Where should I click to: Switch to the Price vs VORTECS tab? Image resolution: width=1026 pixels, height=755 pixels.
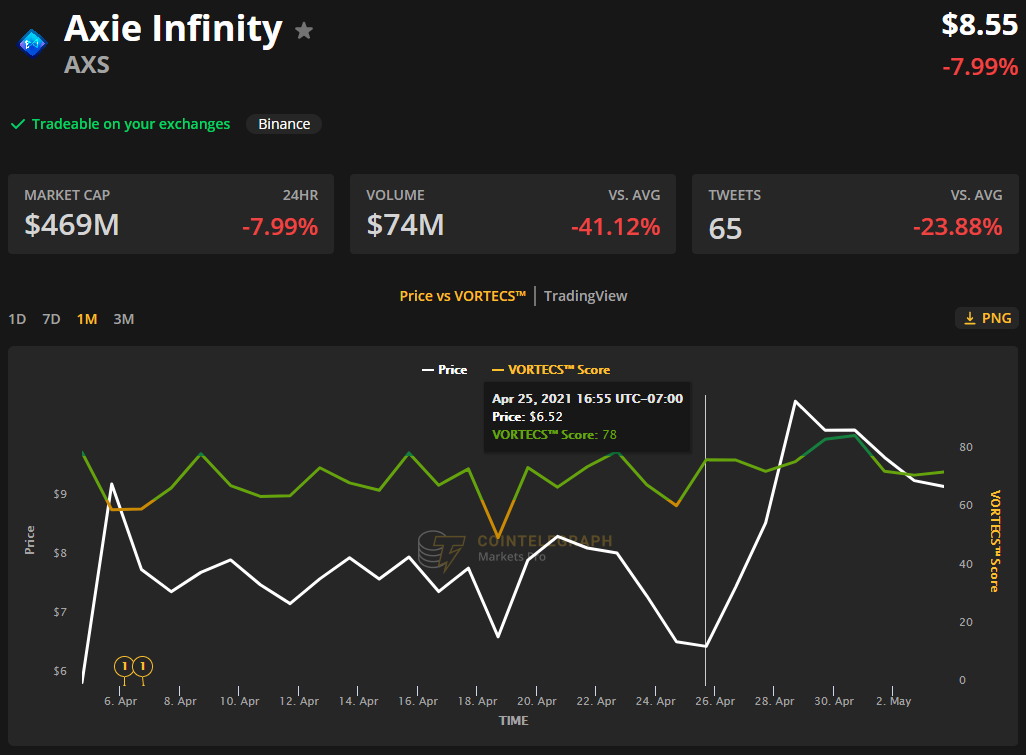[x=462, y=296]
